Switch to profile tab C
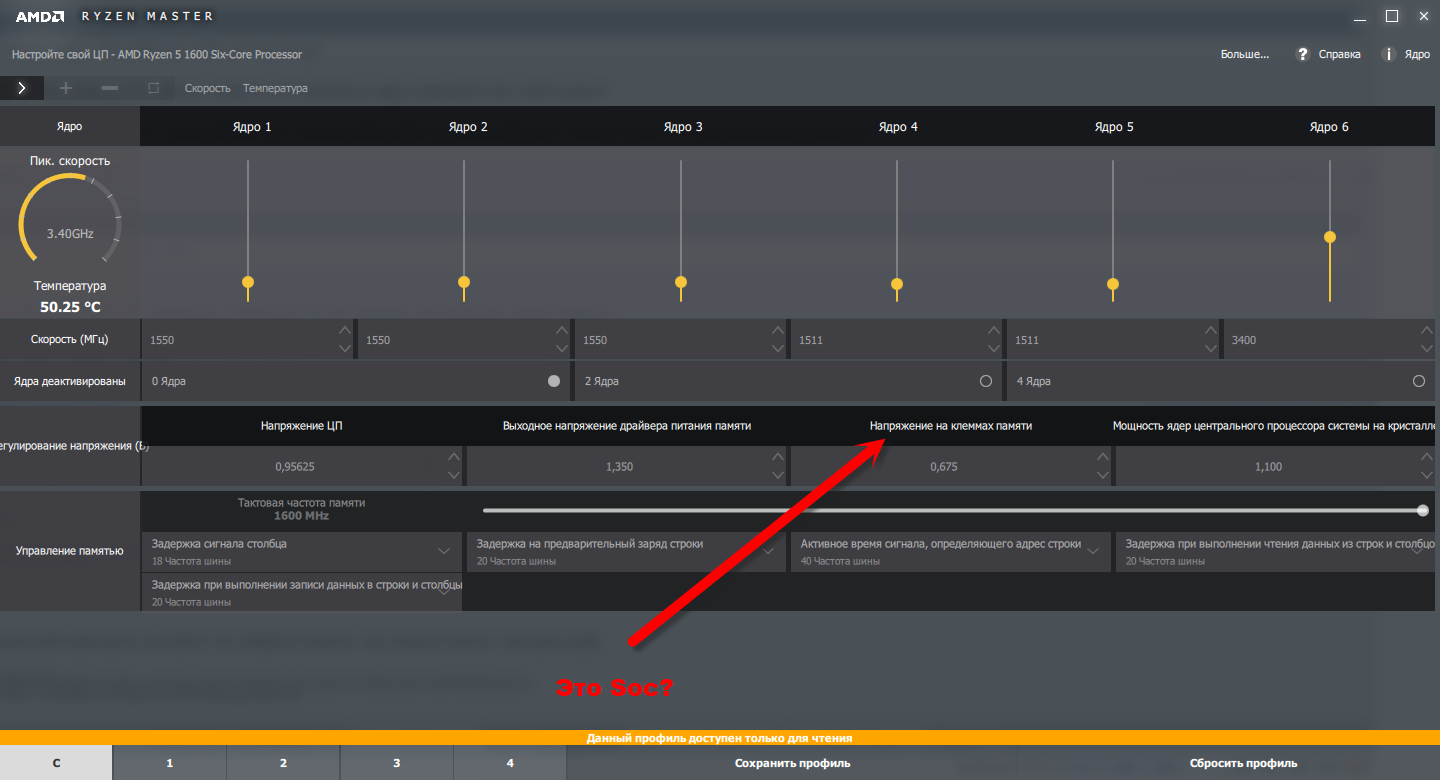The height and width of the screenshot is (780, 1440). click(56, 763)
